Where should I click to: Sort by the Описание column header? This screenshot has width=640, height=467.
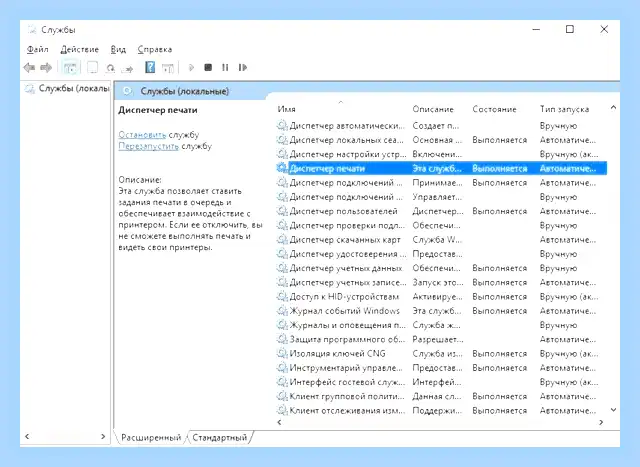coord(433,109)
